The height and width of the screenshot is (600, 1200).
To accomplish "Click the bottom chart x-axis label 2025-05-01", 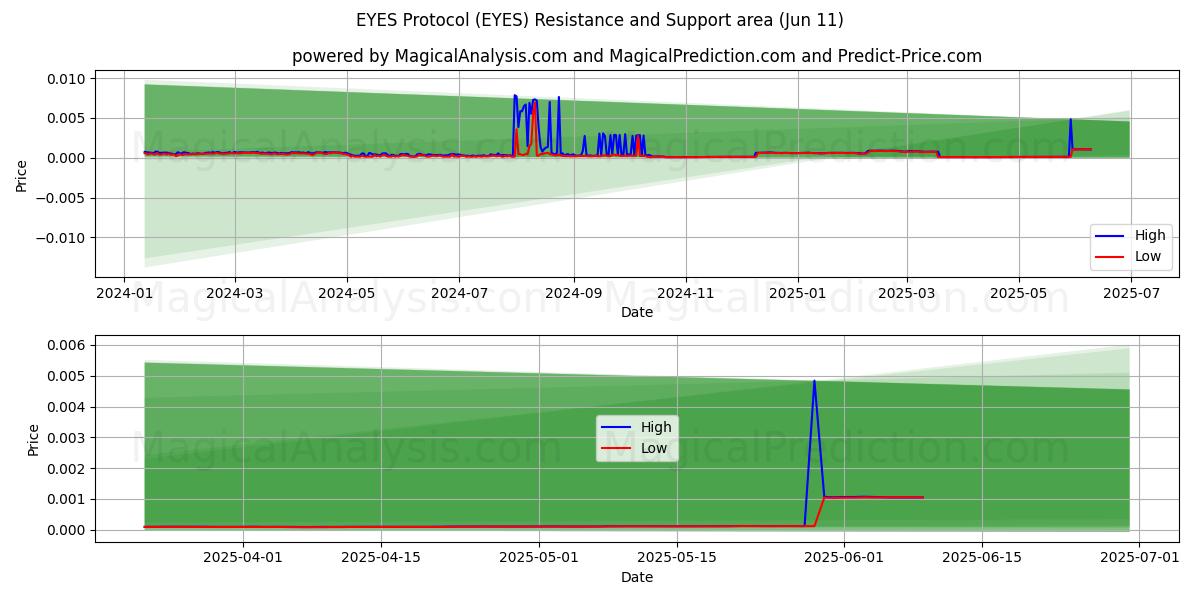I will tap(539, 559).
